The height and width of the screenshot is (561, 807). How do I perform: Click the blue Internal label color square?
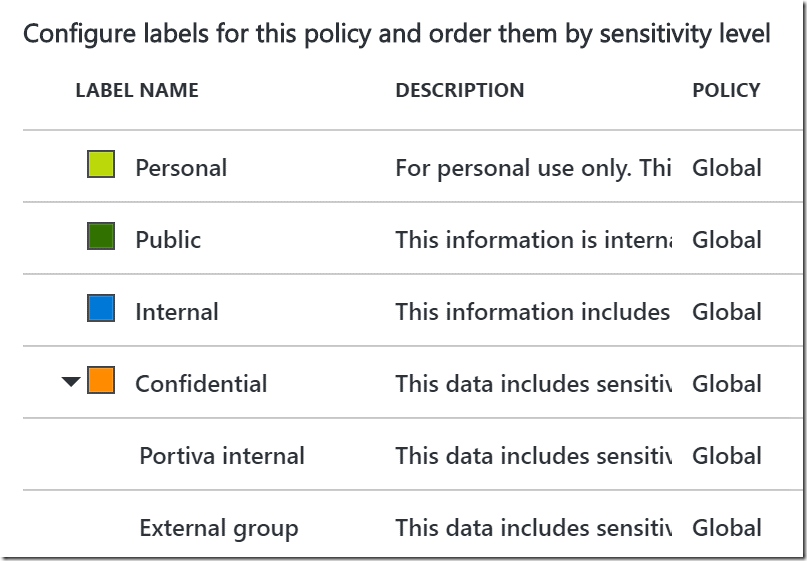click(101, 308)
